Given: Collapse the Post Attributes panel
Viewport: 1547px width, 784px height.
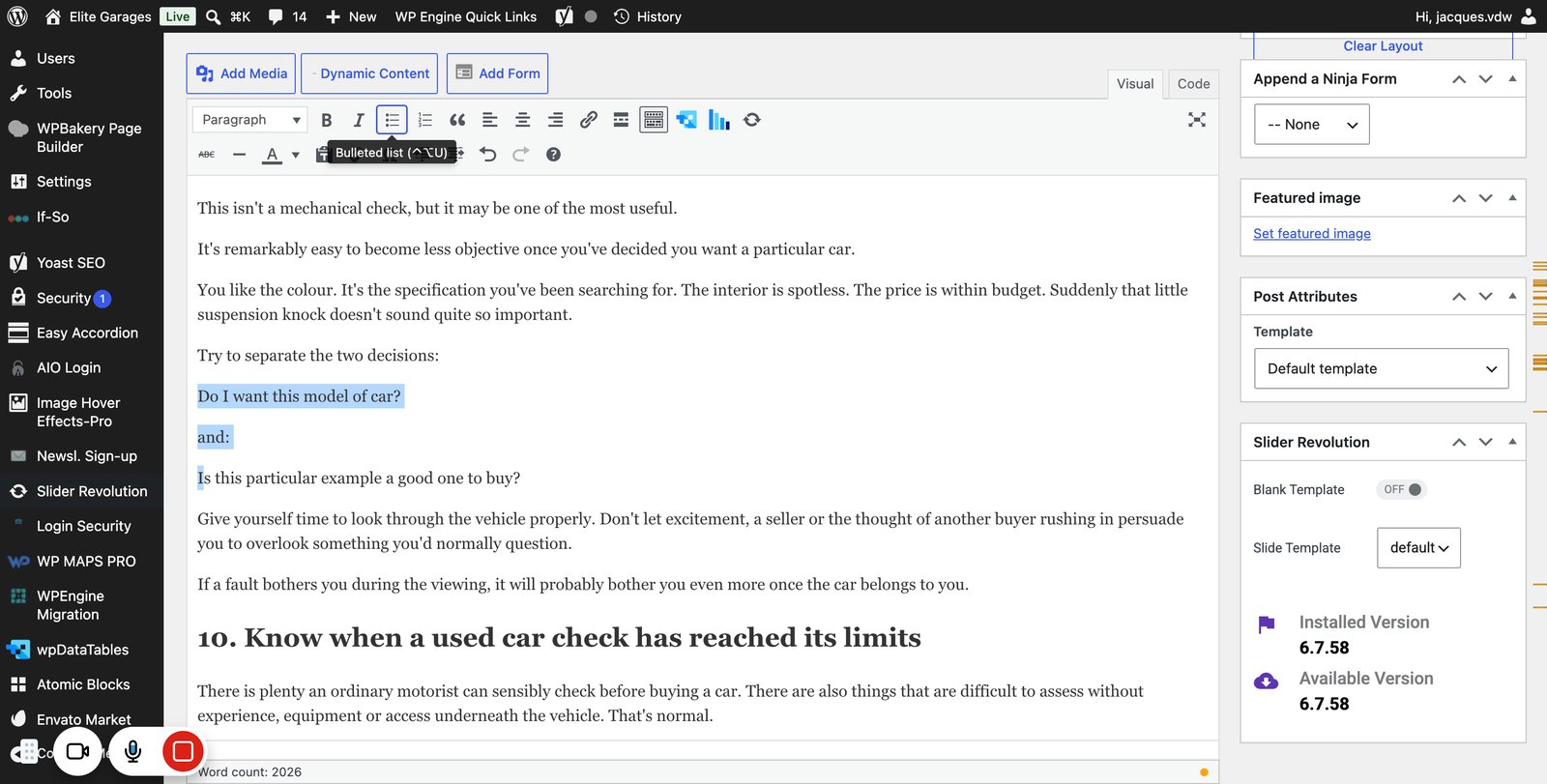Looking at the screenshot, I should pyautogui.click(x=1513, y=297).
